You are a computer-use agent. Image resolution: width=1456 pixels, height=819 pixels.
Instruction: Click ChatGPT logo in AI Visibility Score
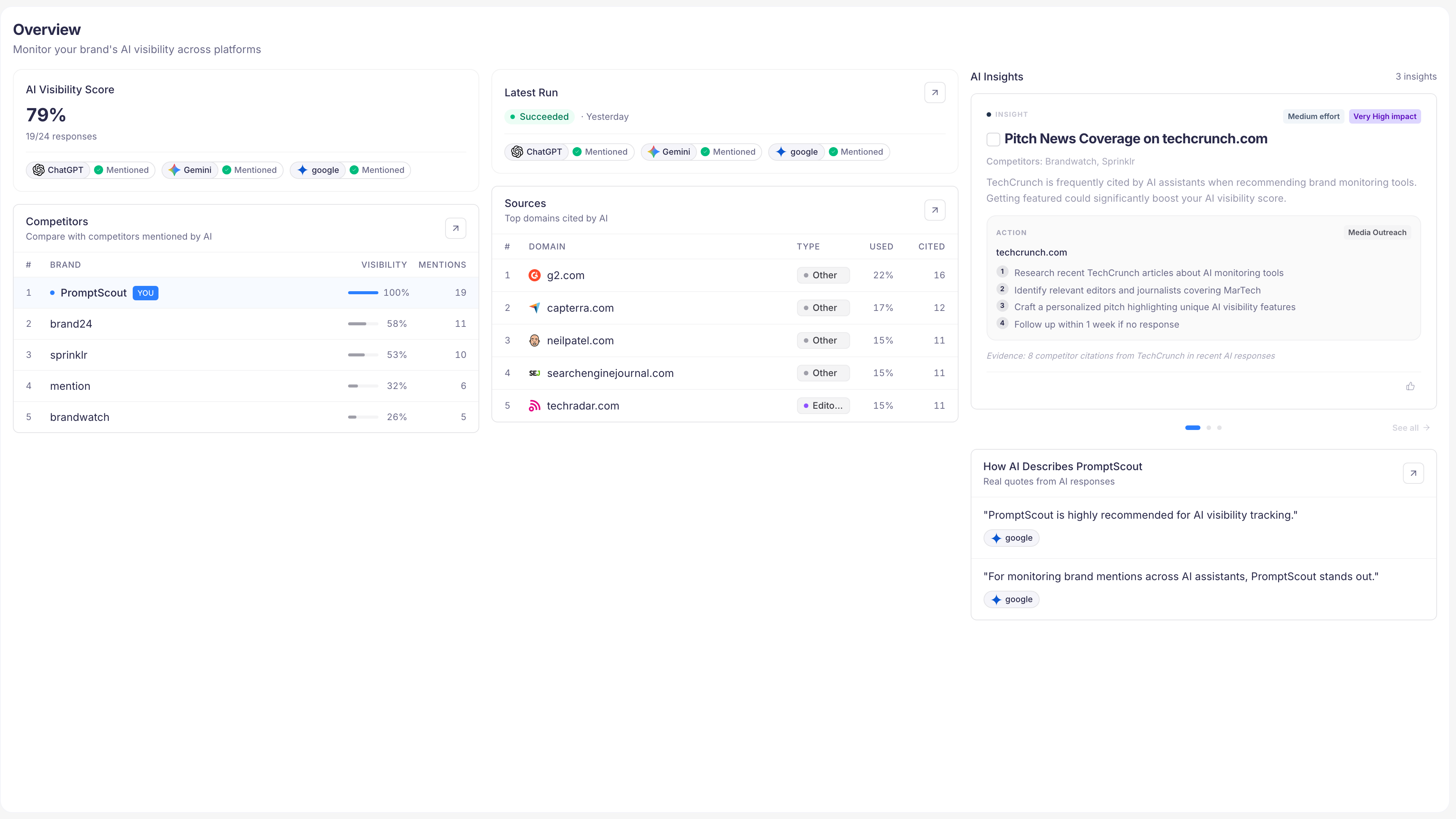pyautogui.click(x=38, y=170)
